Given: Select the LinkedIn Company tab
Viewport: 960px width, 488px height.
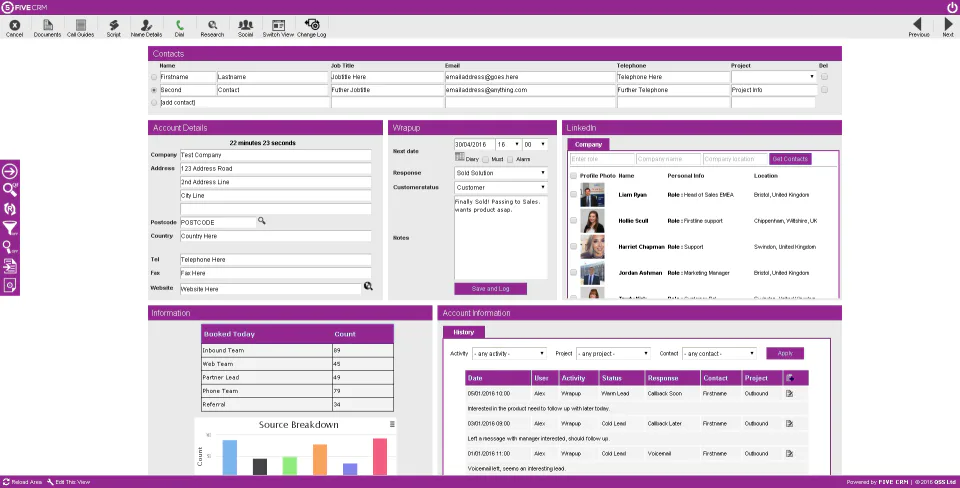Looking at the screenshot, I should coord(588,145).
